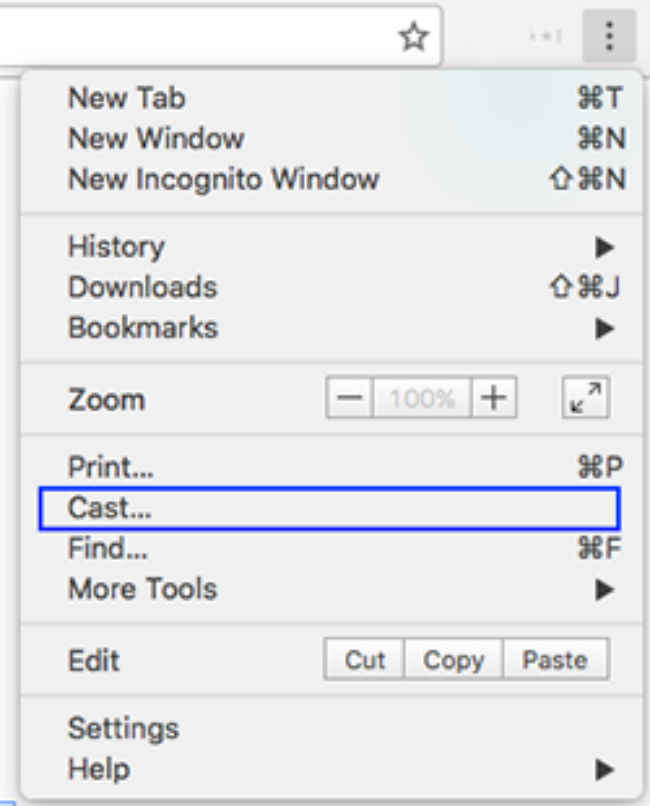The height and width of the screenshot is (806, 650).
Task: Enter fullscreen mode via the expand arrows icon
Action: click(586, 398)
